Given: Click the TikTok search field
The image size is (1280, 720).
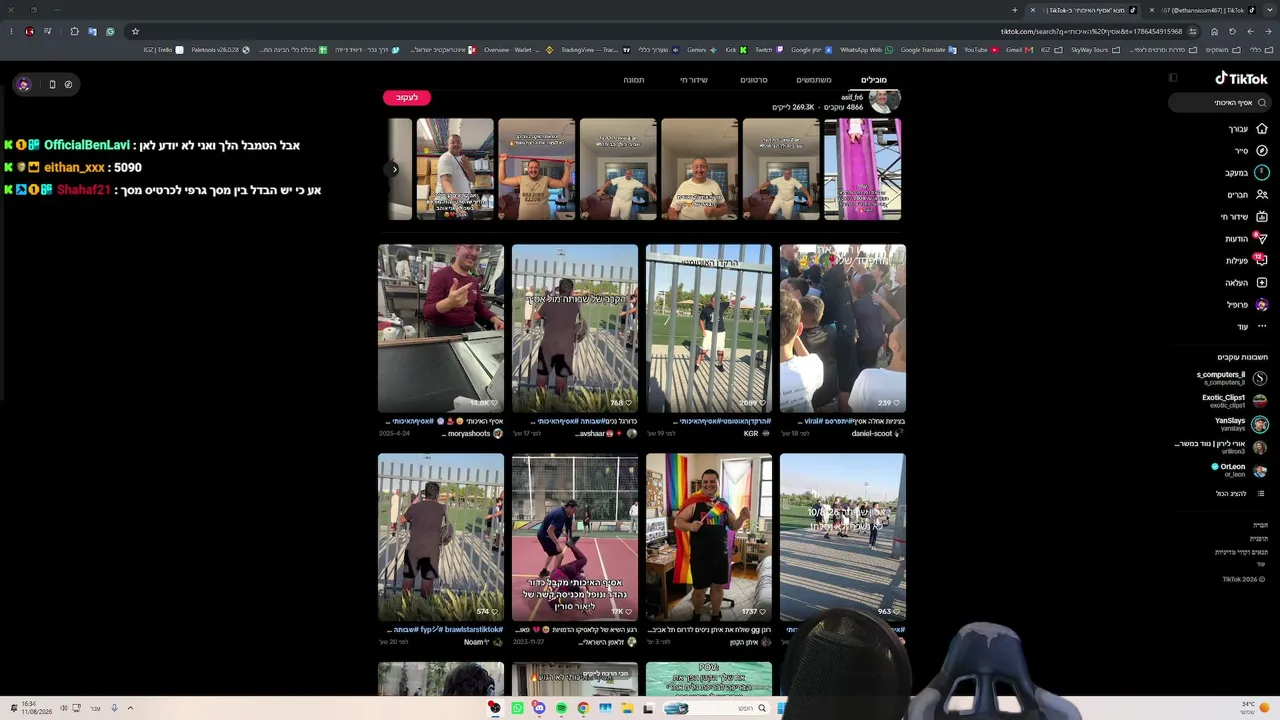Looking at the screenshot, I should (1221, 103).
